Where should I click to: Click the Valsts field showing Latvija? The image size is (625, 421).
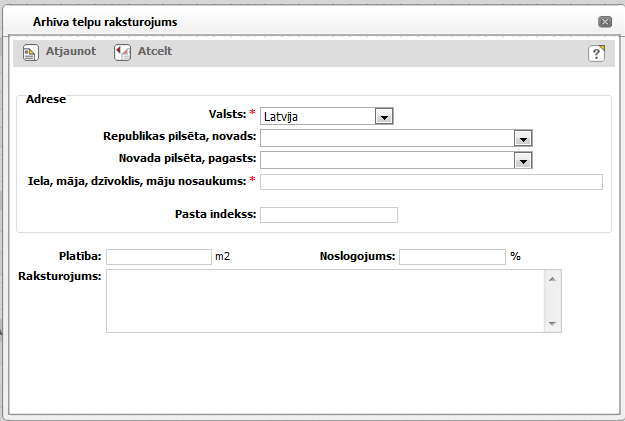tap(317, 117)
